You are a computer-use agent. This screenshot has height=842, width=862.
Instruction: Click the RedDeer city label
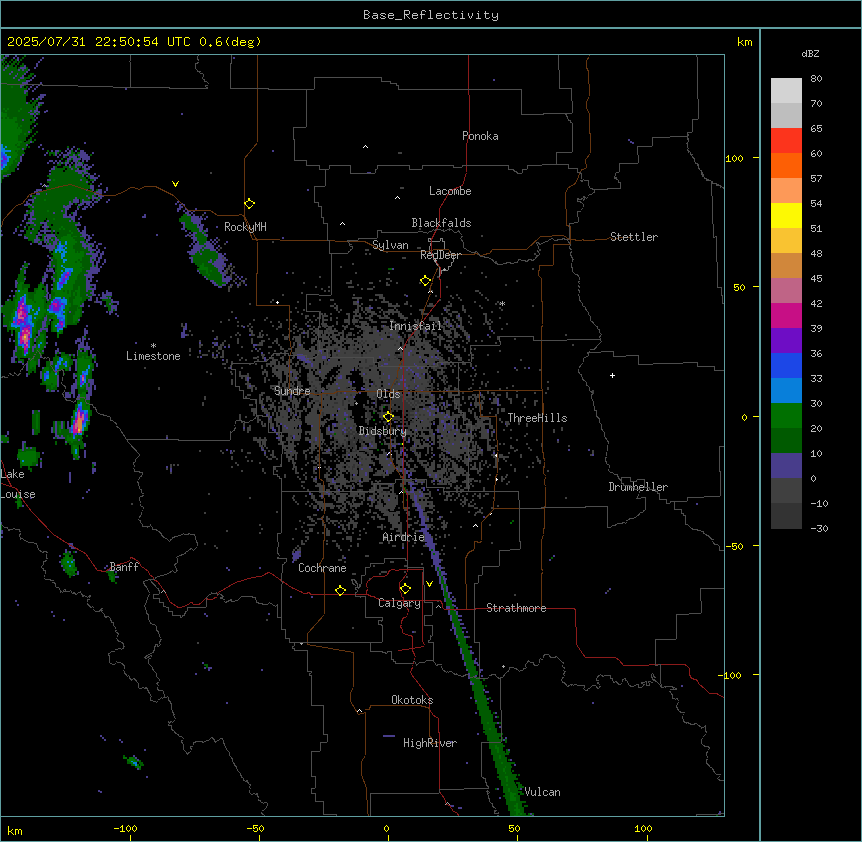click(x=440, y=255)
